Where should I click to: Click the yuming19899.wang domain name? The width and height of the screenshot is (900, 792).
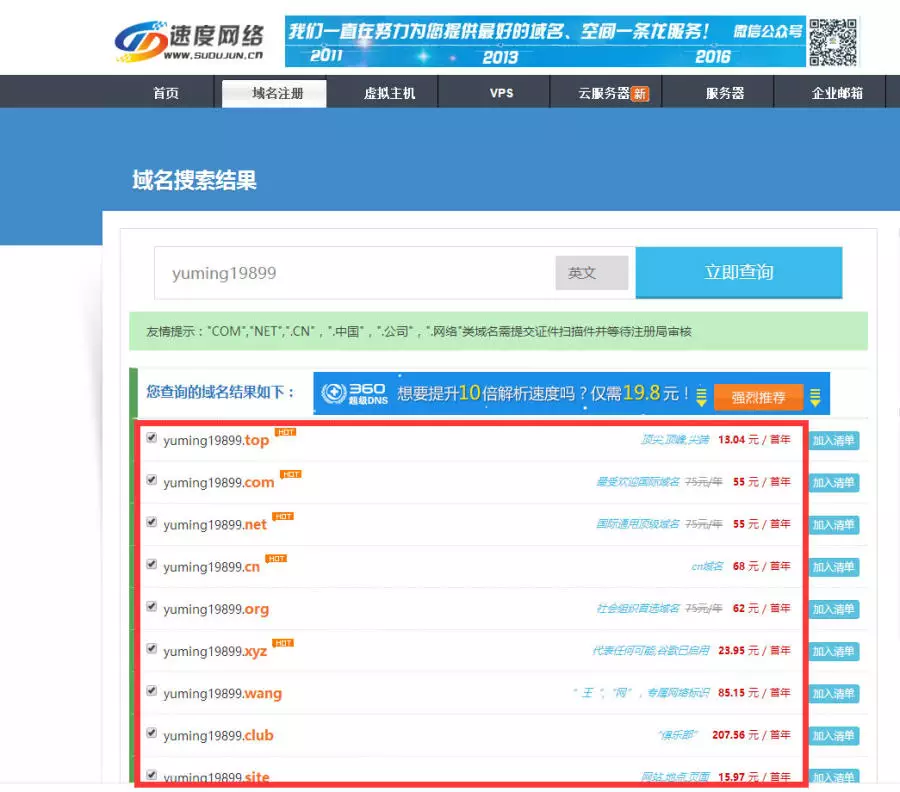[222, 694]
